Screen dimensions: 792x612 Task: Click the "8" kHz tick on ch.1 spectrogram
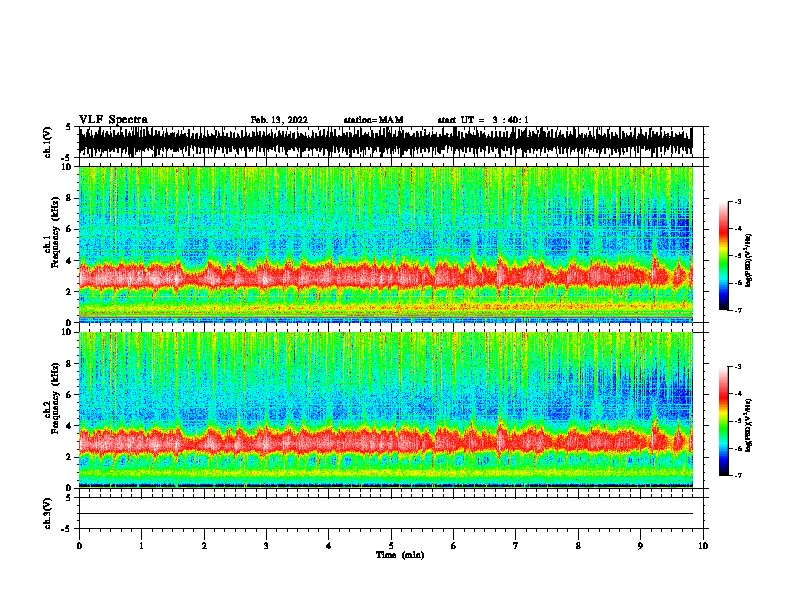coord(69,198)
